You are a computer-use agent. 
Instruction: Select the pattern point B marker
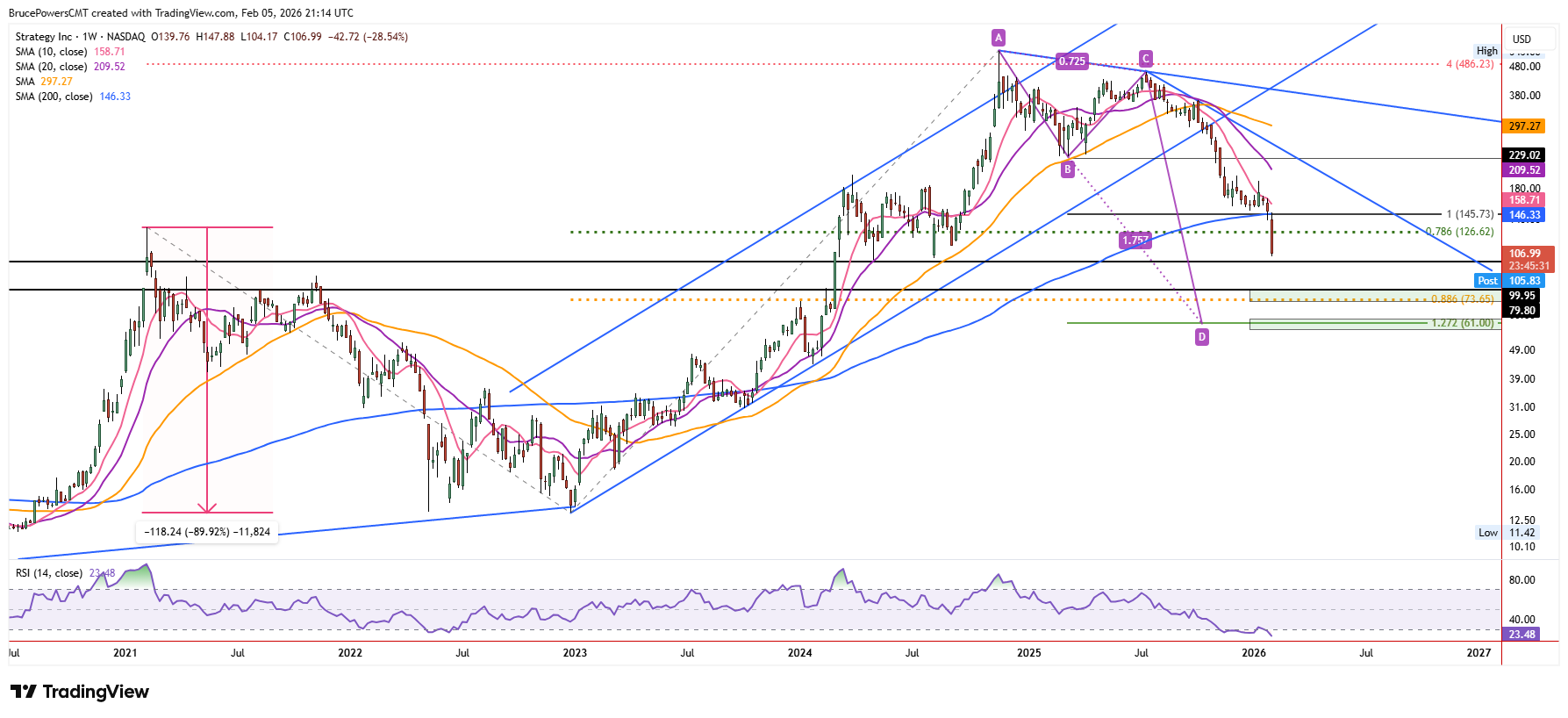[1067, 169]
